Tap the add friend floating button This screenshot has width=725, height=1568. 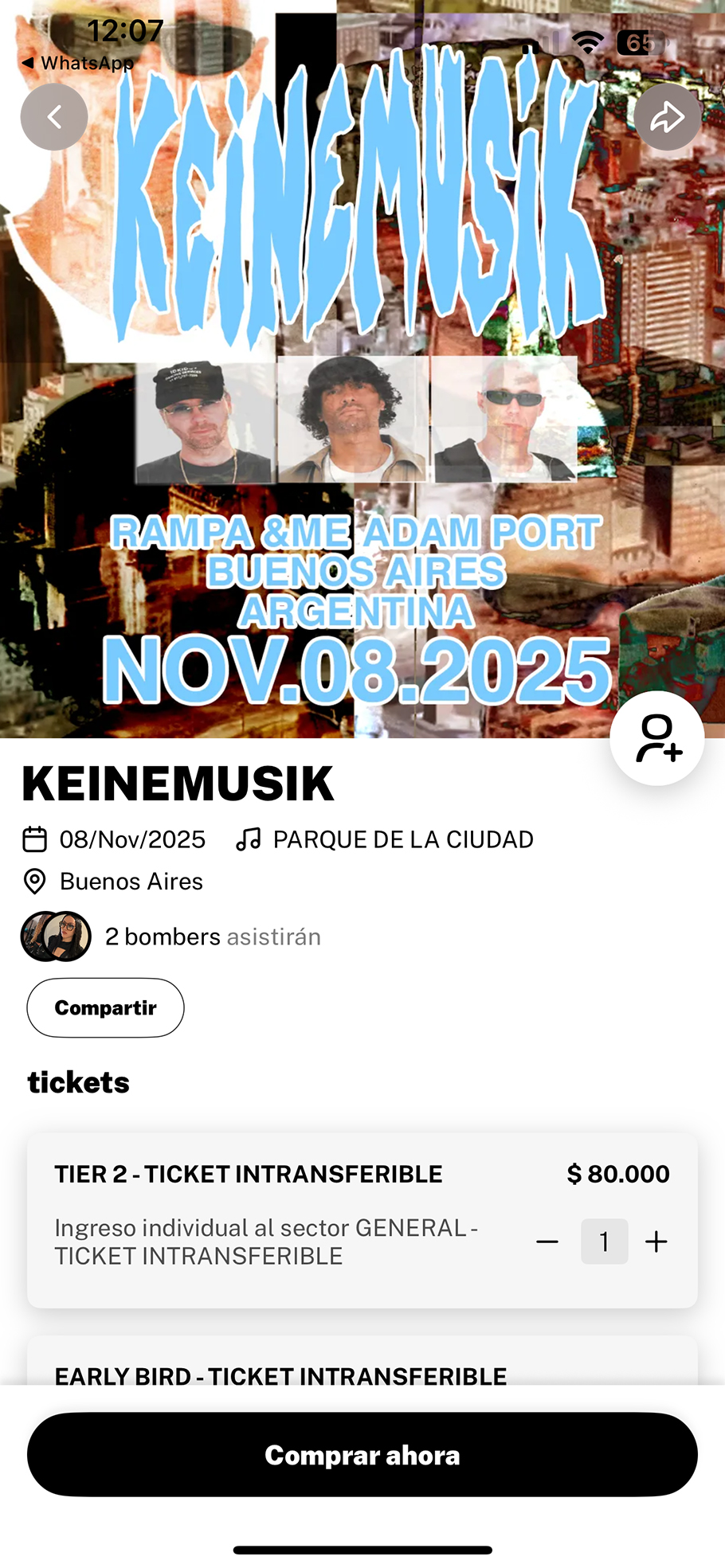(x=657, y=738)
